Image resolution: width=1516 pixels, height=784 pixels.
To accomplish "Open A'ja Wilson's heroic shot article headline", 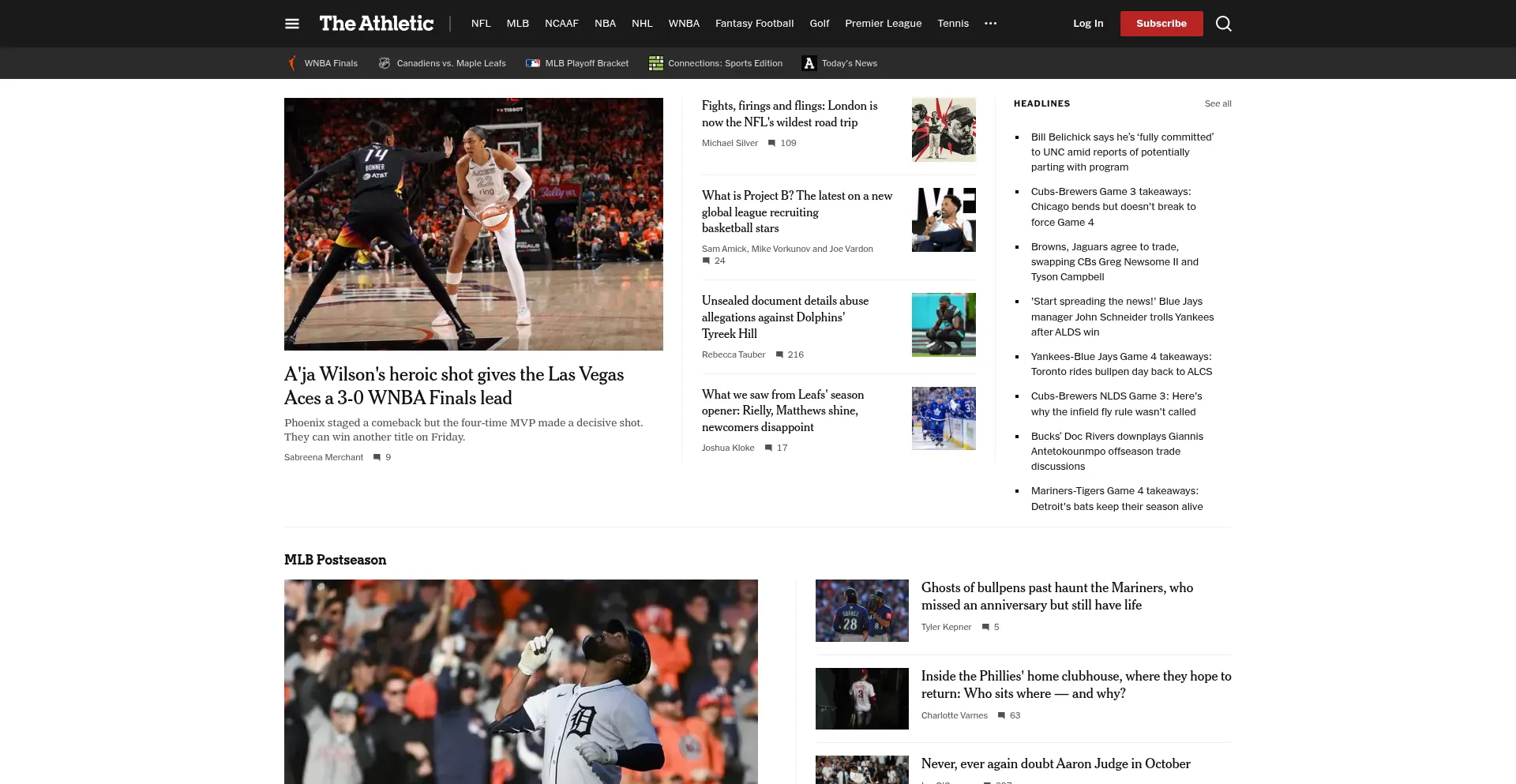I will [x=454, y=386].
